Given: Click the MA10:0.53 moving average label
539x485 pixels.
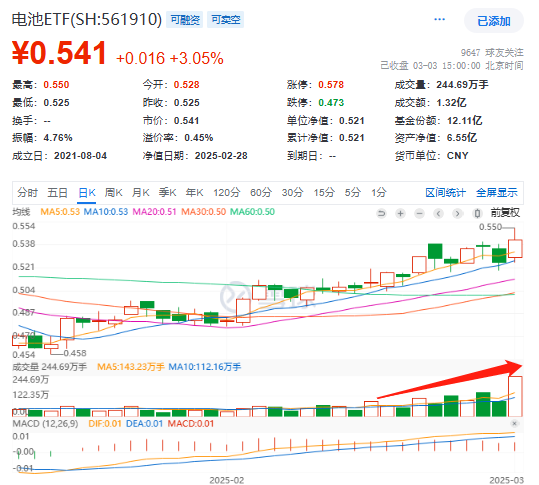Looking at the screenshot, I should click(x=106, y=212).
